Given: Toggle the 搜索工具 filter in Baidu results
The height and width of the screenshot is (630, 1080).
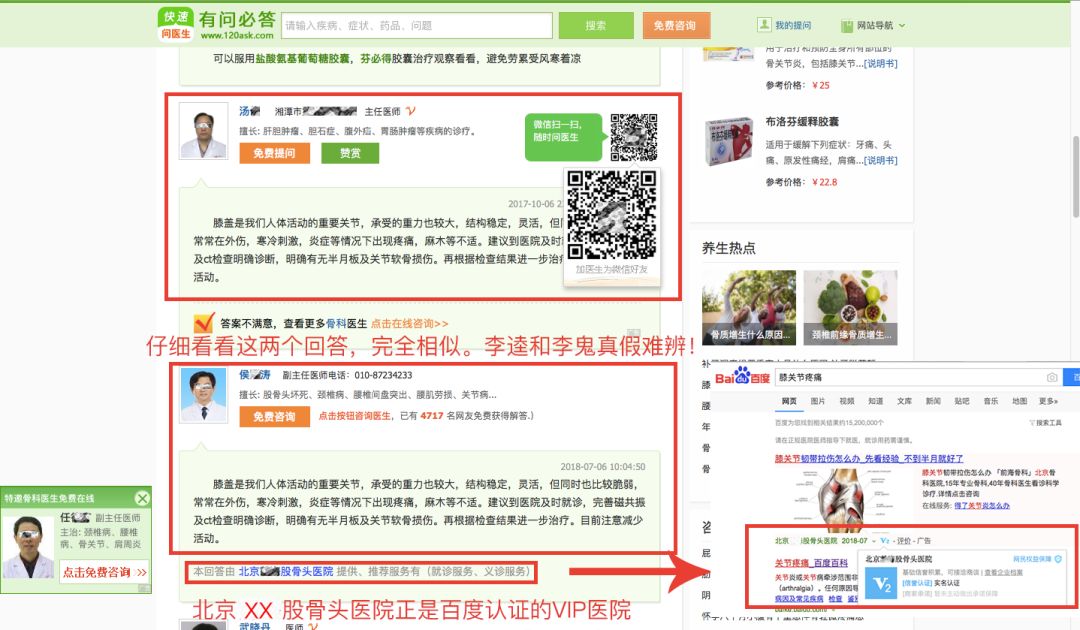Looking at the screenshot, I should [1045, 422].
